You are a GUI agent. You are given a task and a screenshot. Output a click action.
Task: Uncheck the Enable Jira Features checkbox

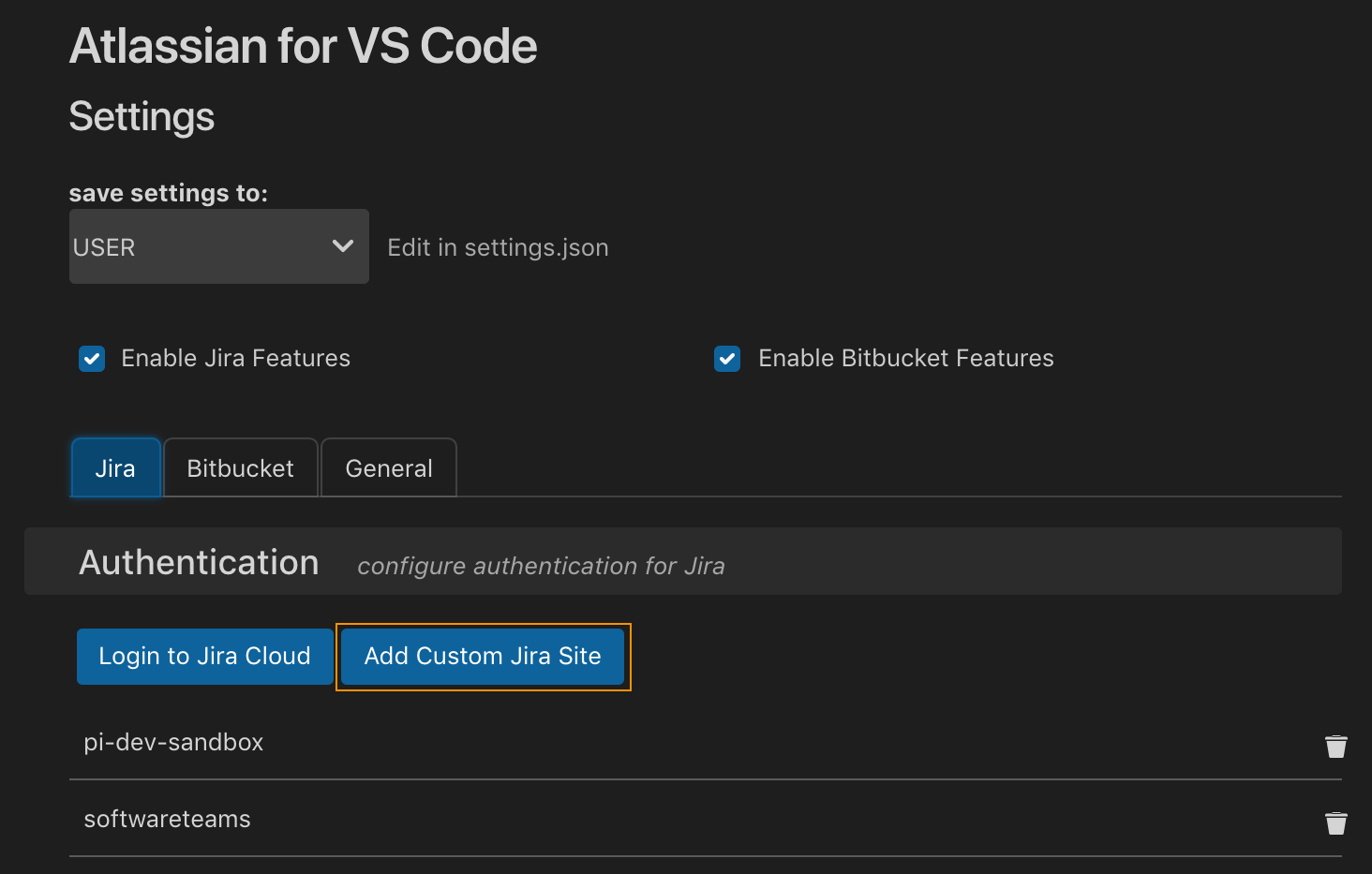[92, 359]
